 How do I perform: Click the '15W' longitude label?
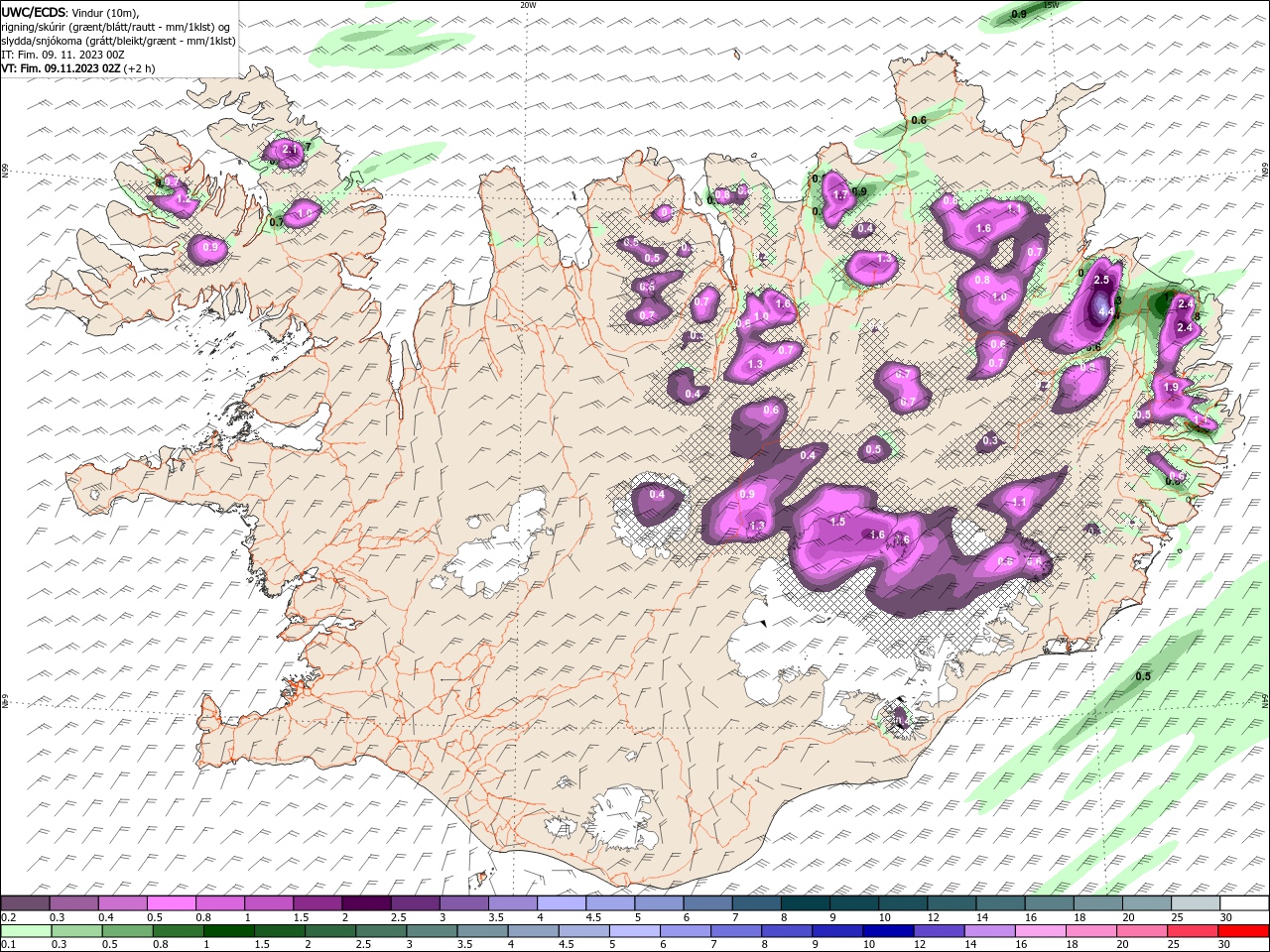coord(1052,5)
